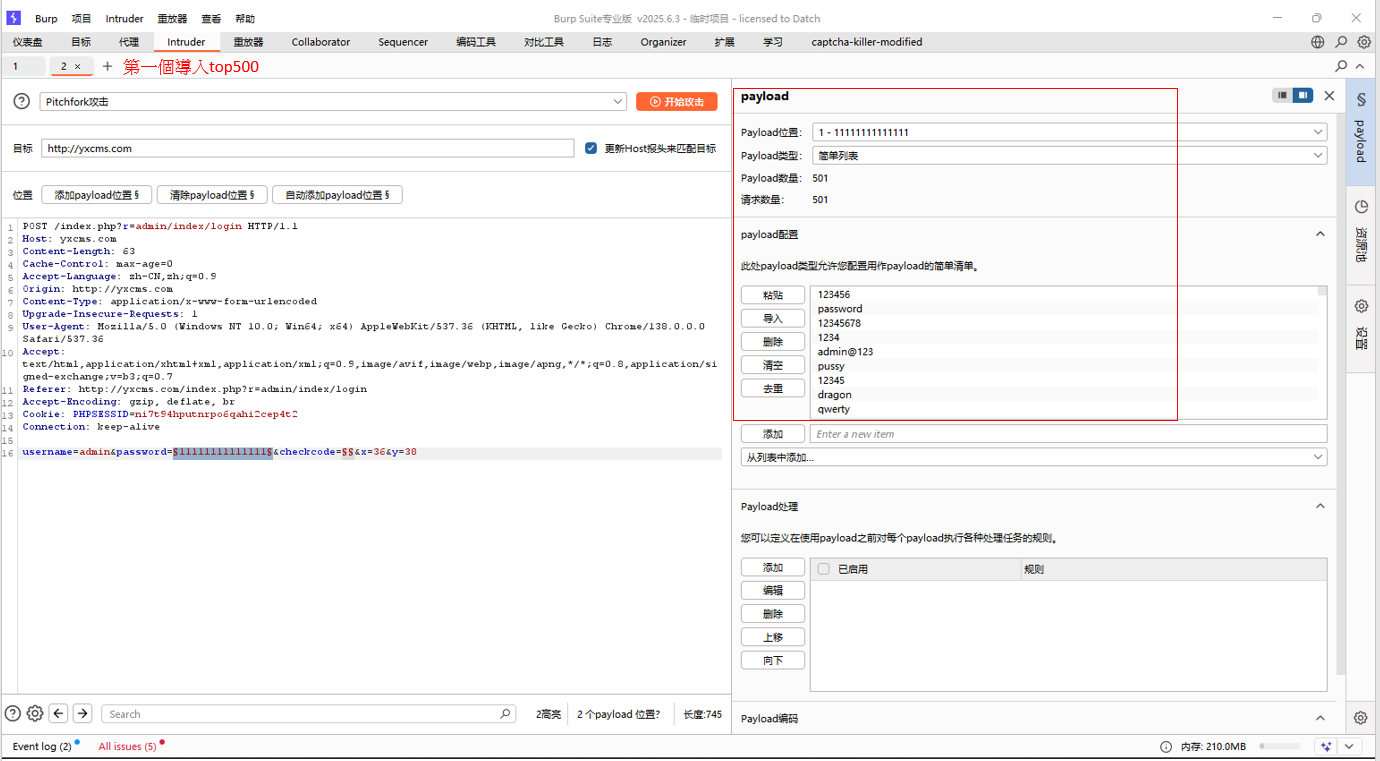
Task: Open the settings gear beside the top tab bar
Action: click(1364, 42)
